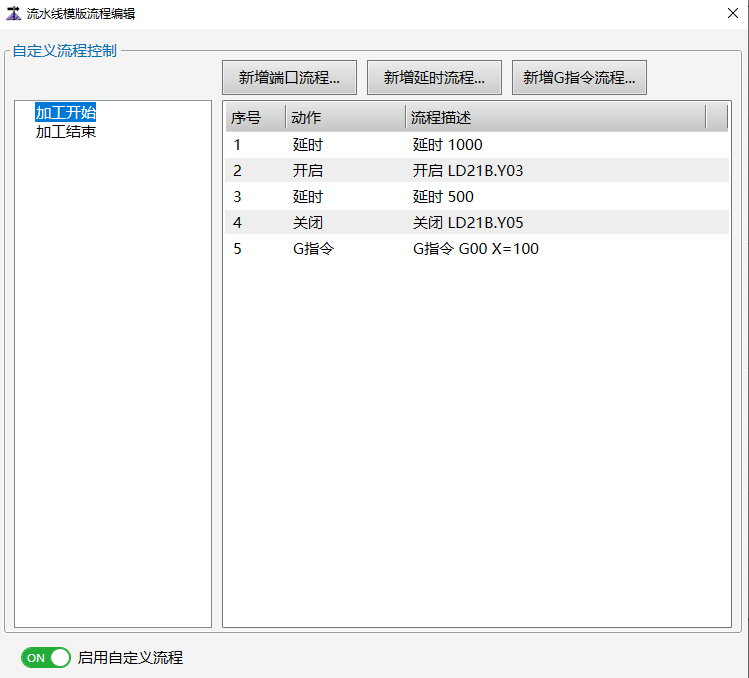
Task: Click the 动作 column header
Action: 345,118
